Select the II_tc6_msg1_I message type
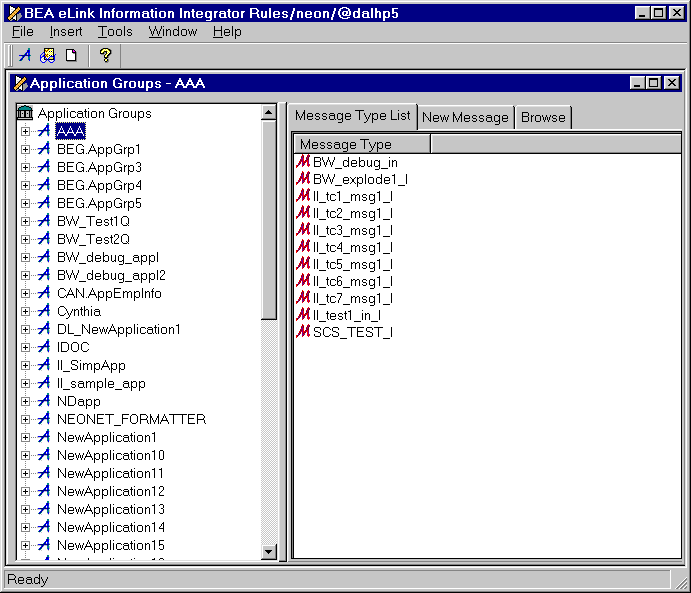This screenshot has width=691, height=593. (x=353, y=281)
